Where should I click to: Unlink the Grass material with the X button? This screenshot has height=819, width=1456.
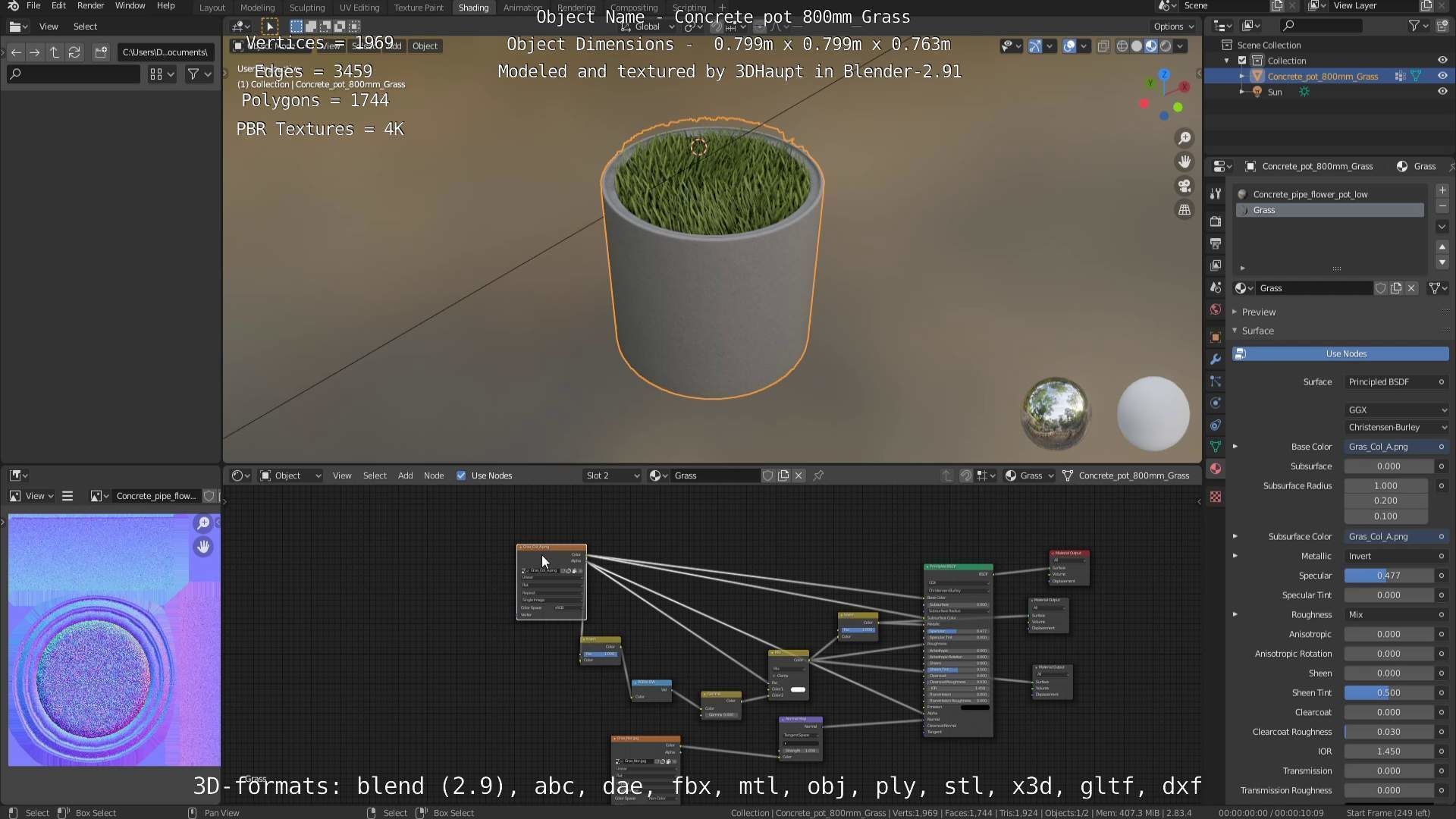pyautogui.click(x=1411, y=288)
